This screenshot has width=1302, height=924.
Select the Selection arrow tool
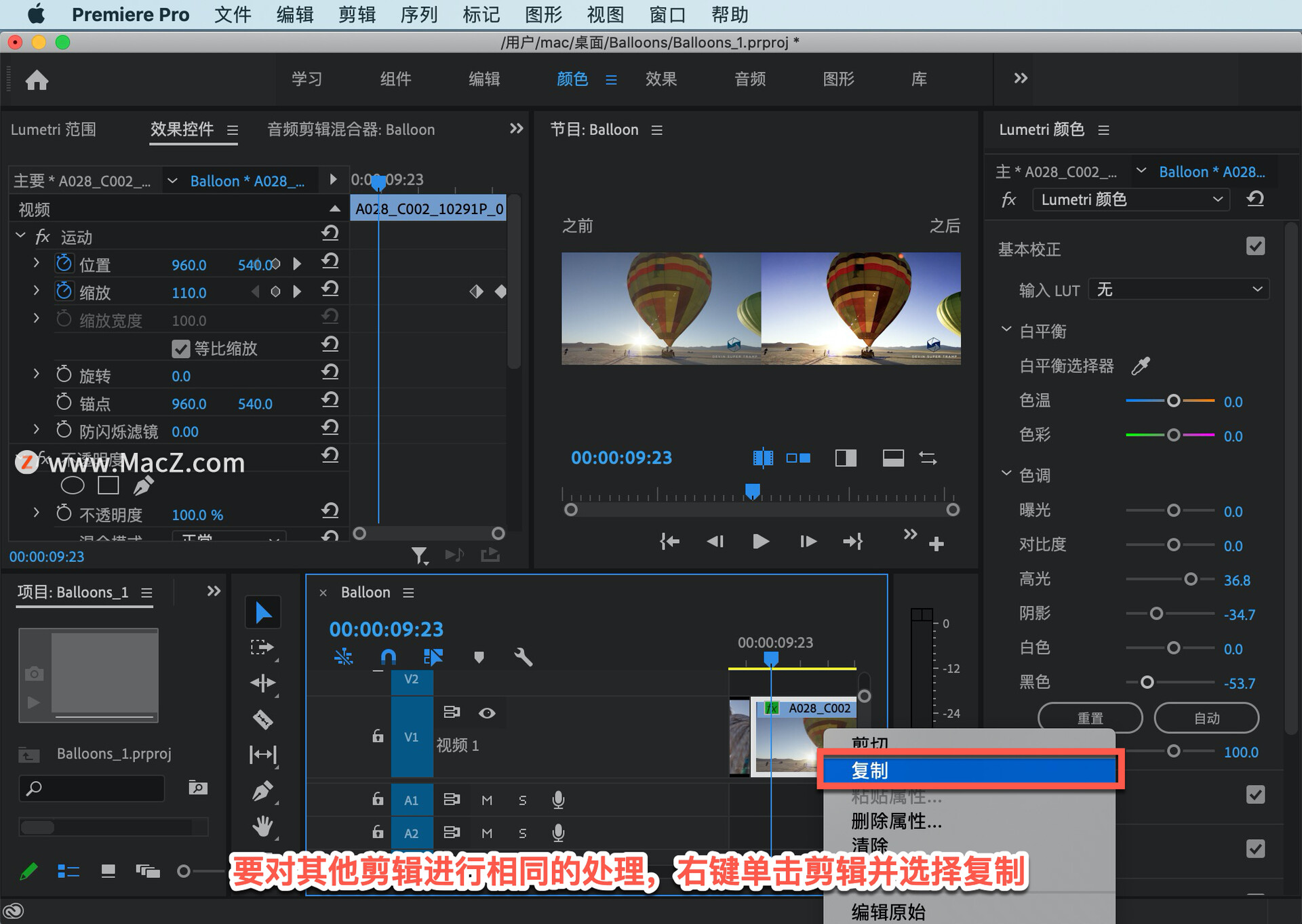pyautogui.click(x=263, y=613)
